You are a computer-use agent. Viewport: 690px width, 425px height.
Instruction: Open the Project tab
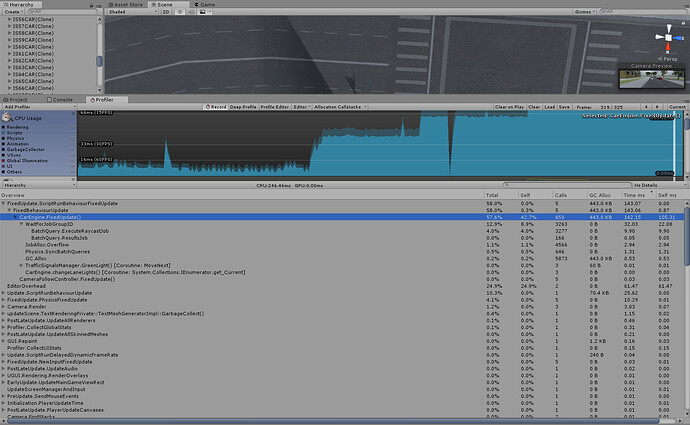(15, 100)
